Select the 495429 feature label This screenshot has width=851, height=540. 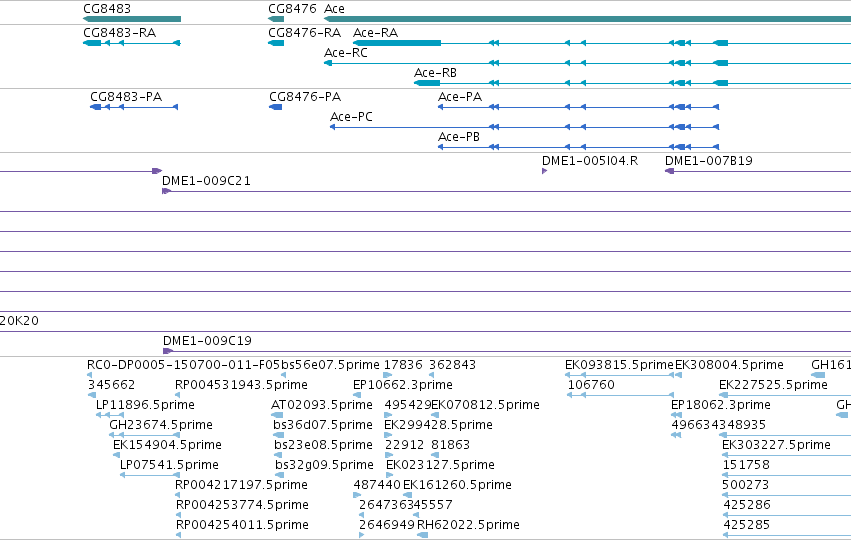coord(408,405)
